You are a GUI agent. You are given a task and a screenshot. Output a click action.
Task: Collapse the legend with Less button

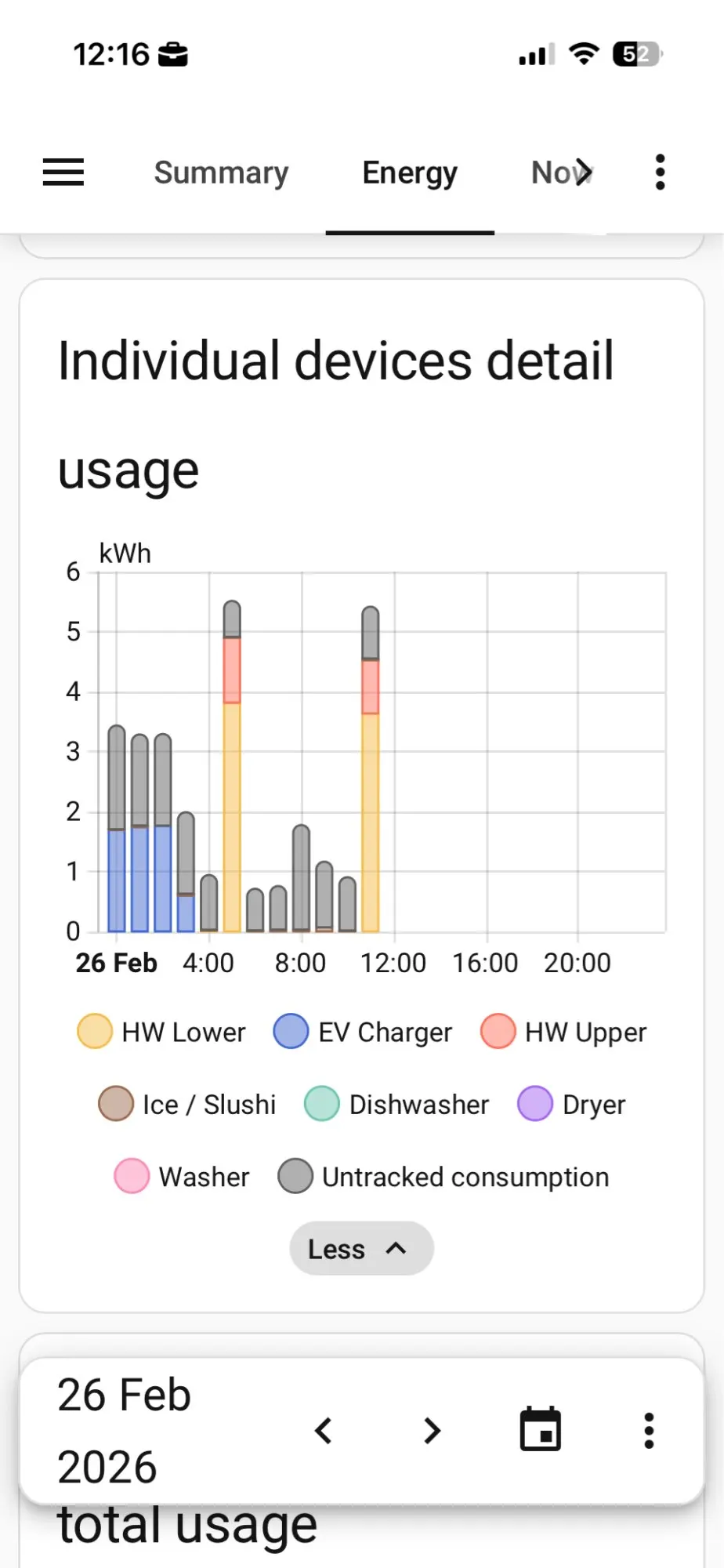click(x=361, y=1248)
